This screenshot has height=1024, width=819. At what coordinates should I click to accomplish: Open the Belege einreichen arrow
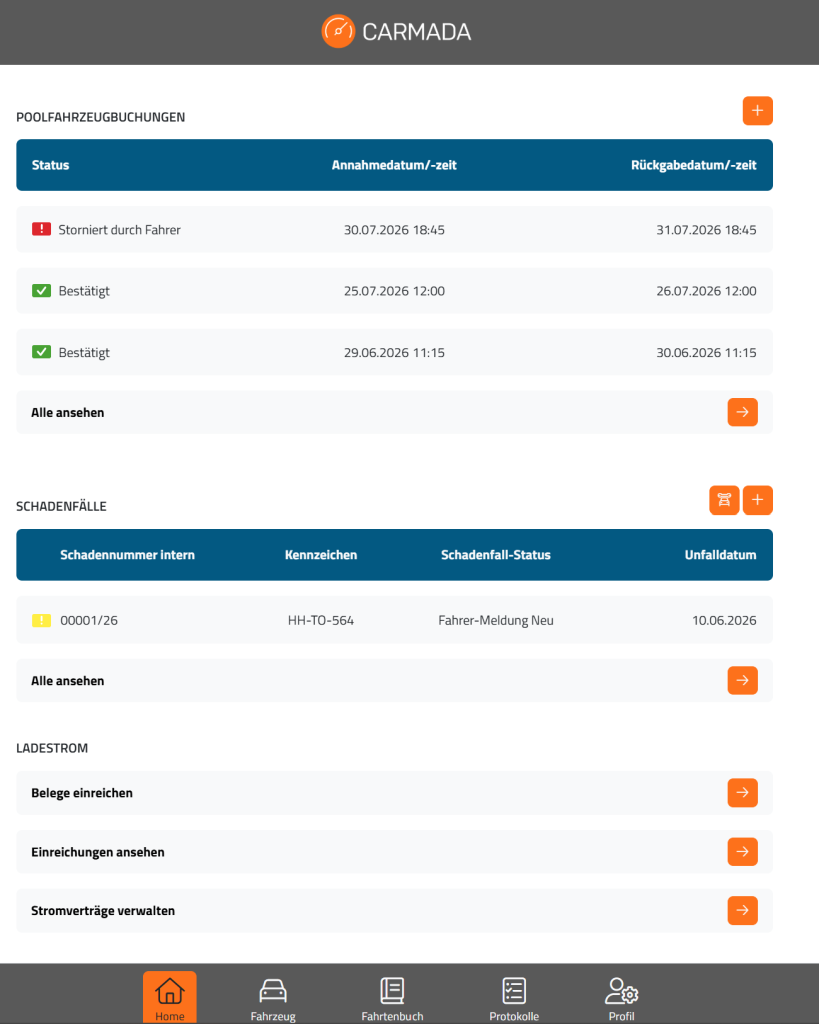743,793
